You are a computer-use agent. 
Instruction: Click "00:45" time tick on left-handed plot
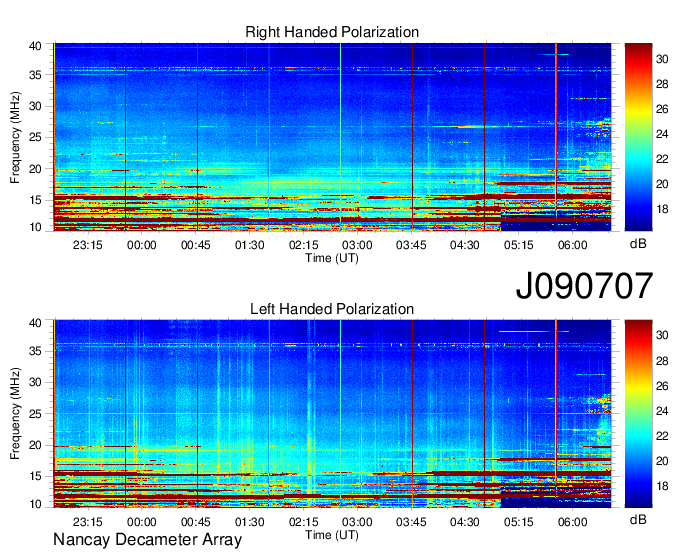196,522
